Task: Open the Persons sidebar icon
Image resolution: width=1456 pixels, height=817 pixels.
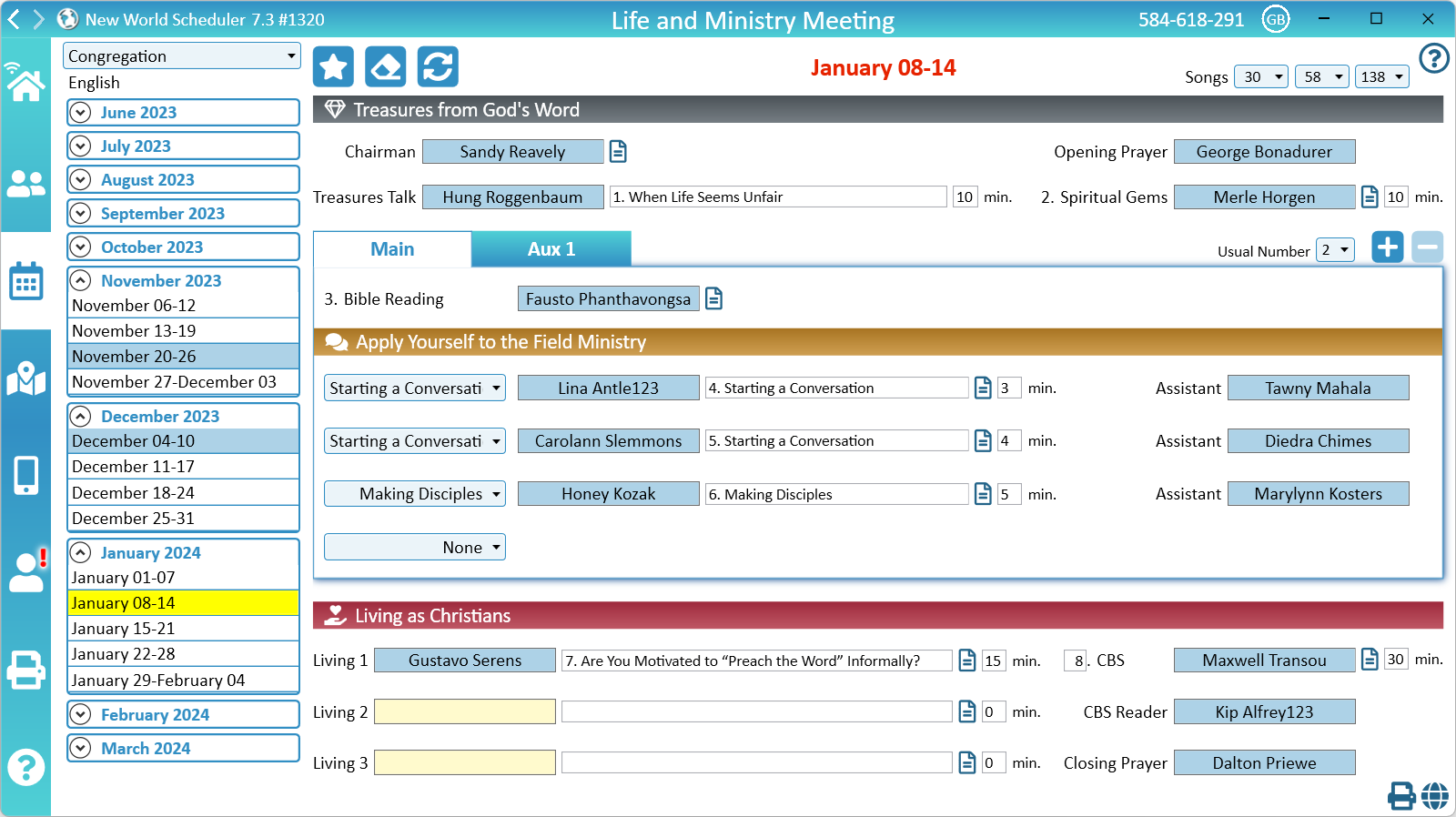Action: pos(25,185)
